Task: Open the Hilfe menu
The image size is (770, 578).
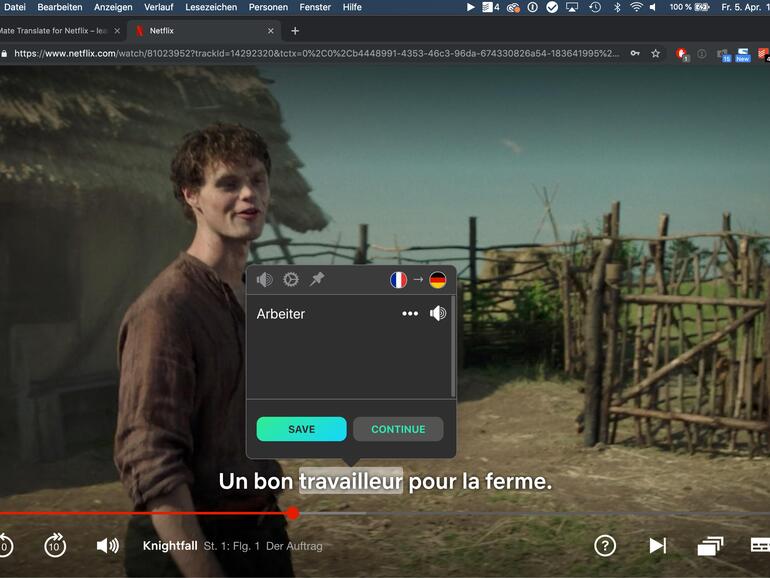Action: coord(352,7)
